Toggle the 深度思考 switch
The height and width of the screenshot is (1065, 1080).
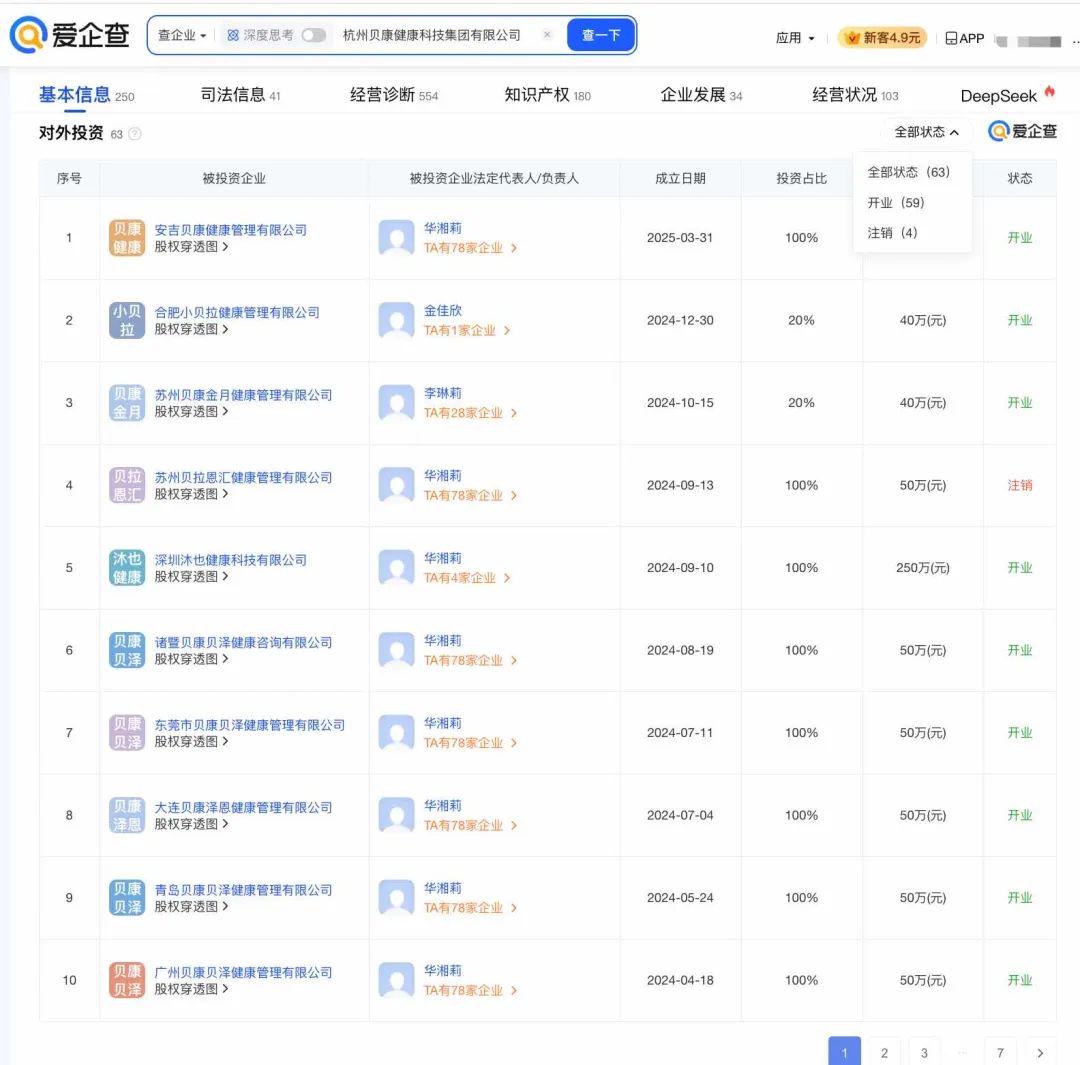[313, 35]
